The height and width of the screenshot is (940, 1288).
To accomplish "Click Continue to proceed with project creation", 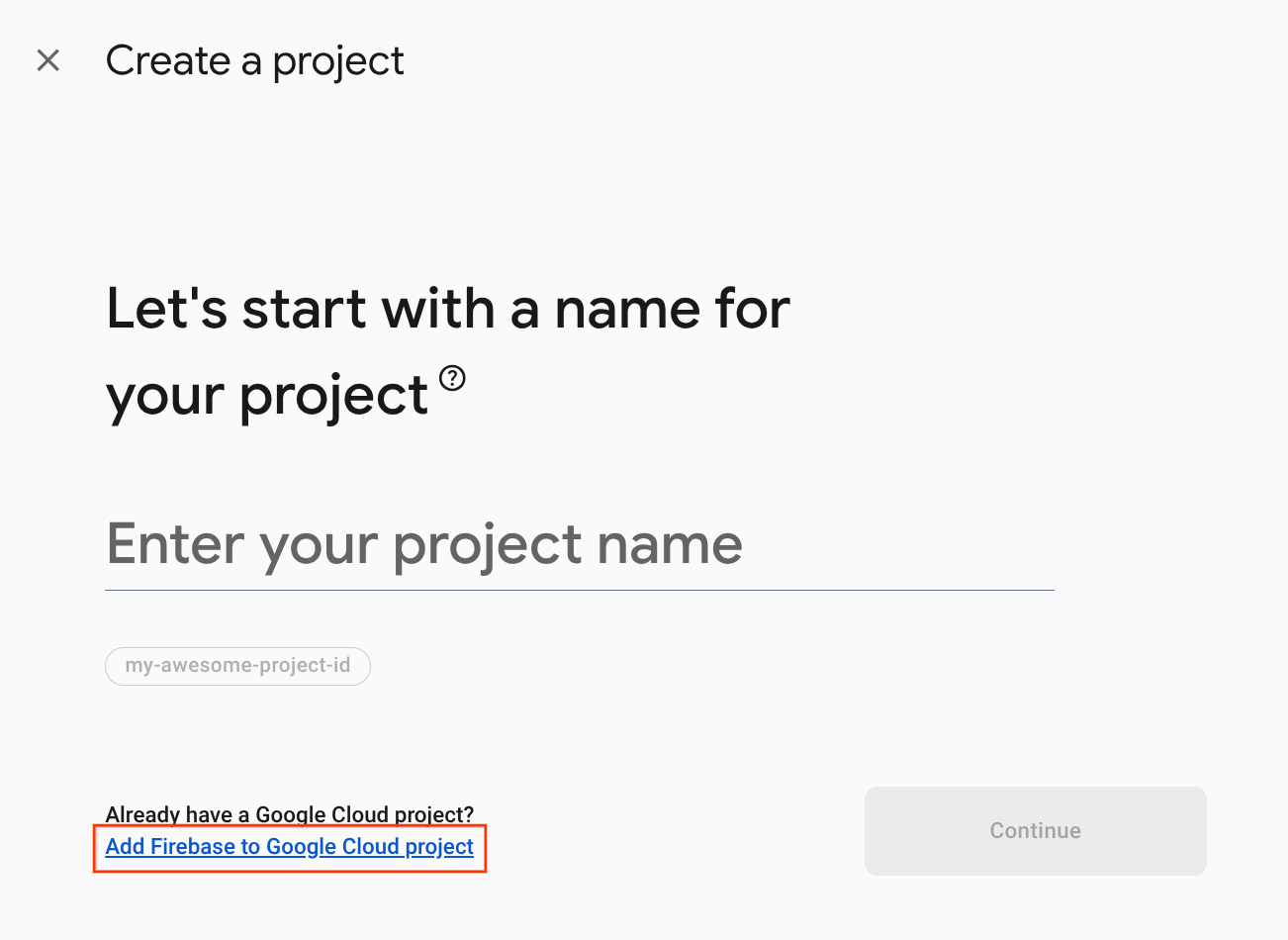I will tap(1035, 831).
